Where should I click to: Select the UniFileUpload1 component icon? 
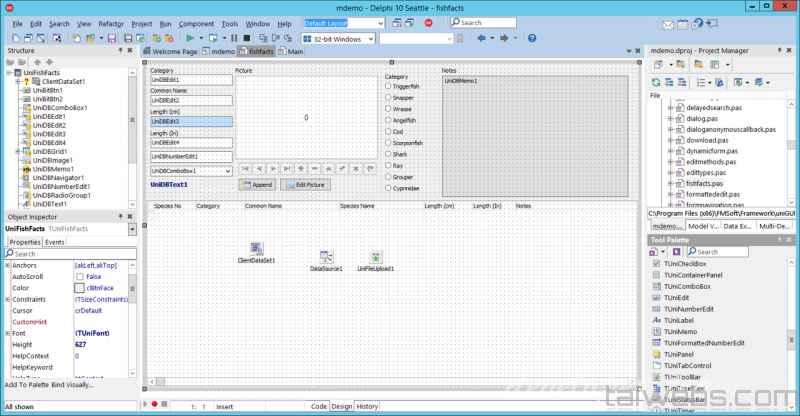point(376,257)
